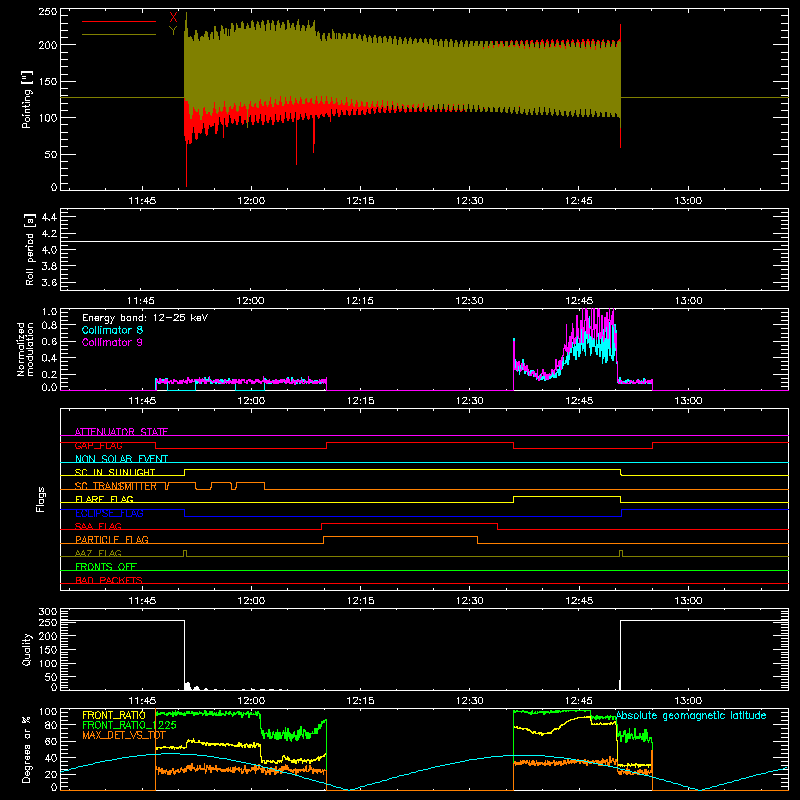Click the olive Y legend line
The image size is (800, 800).
[x=119, y=34]
